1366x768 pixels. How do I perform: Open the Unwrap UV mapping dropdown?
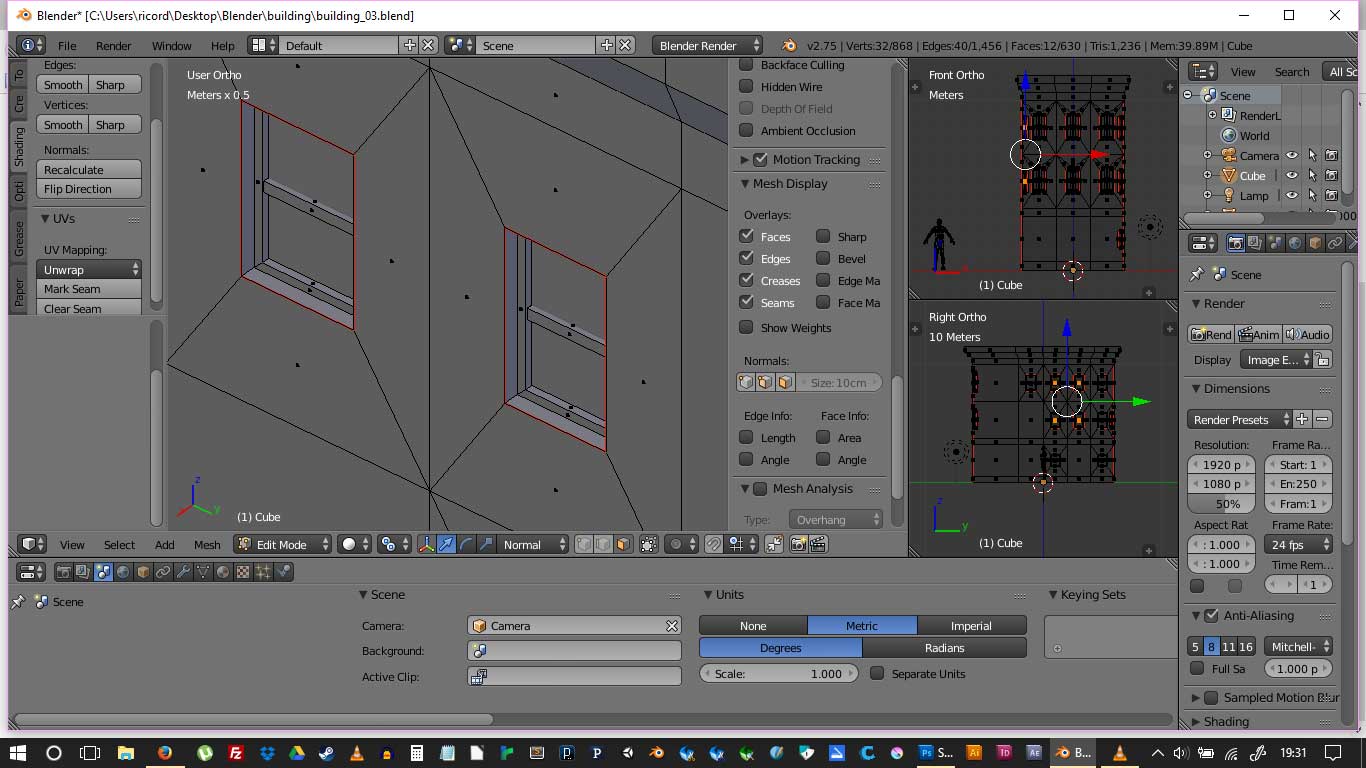[x=90, y=270]
